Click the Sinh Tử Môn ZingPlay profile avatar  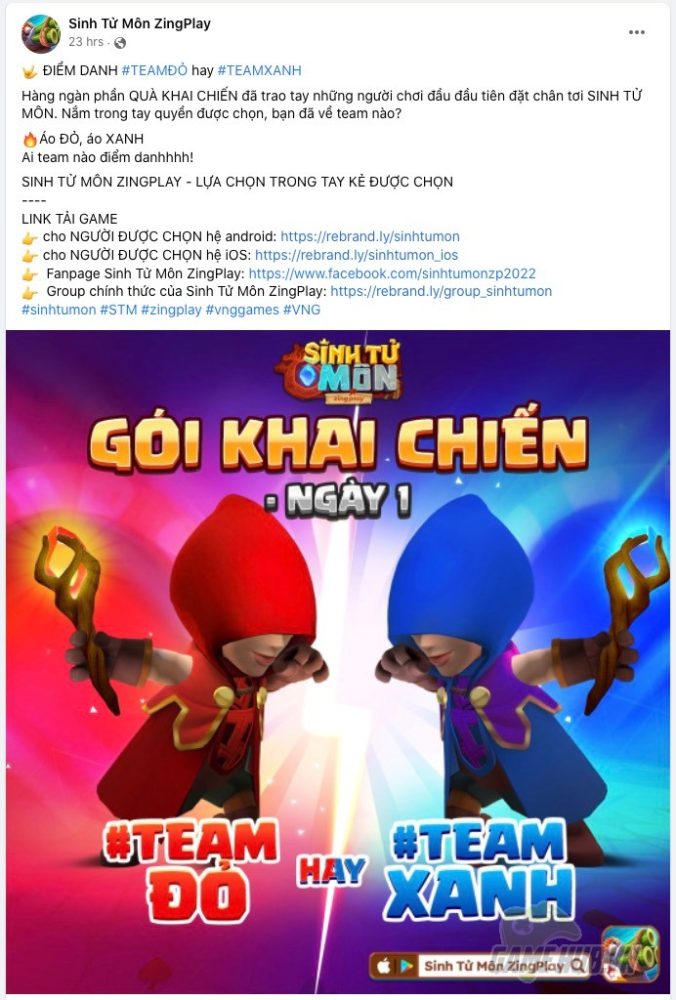(41, 33)
